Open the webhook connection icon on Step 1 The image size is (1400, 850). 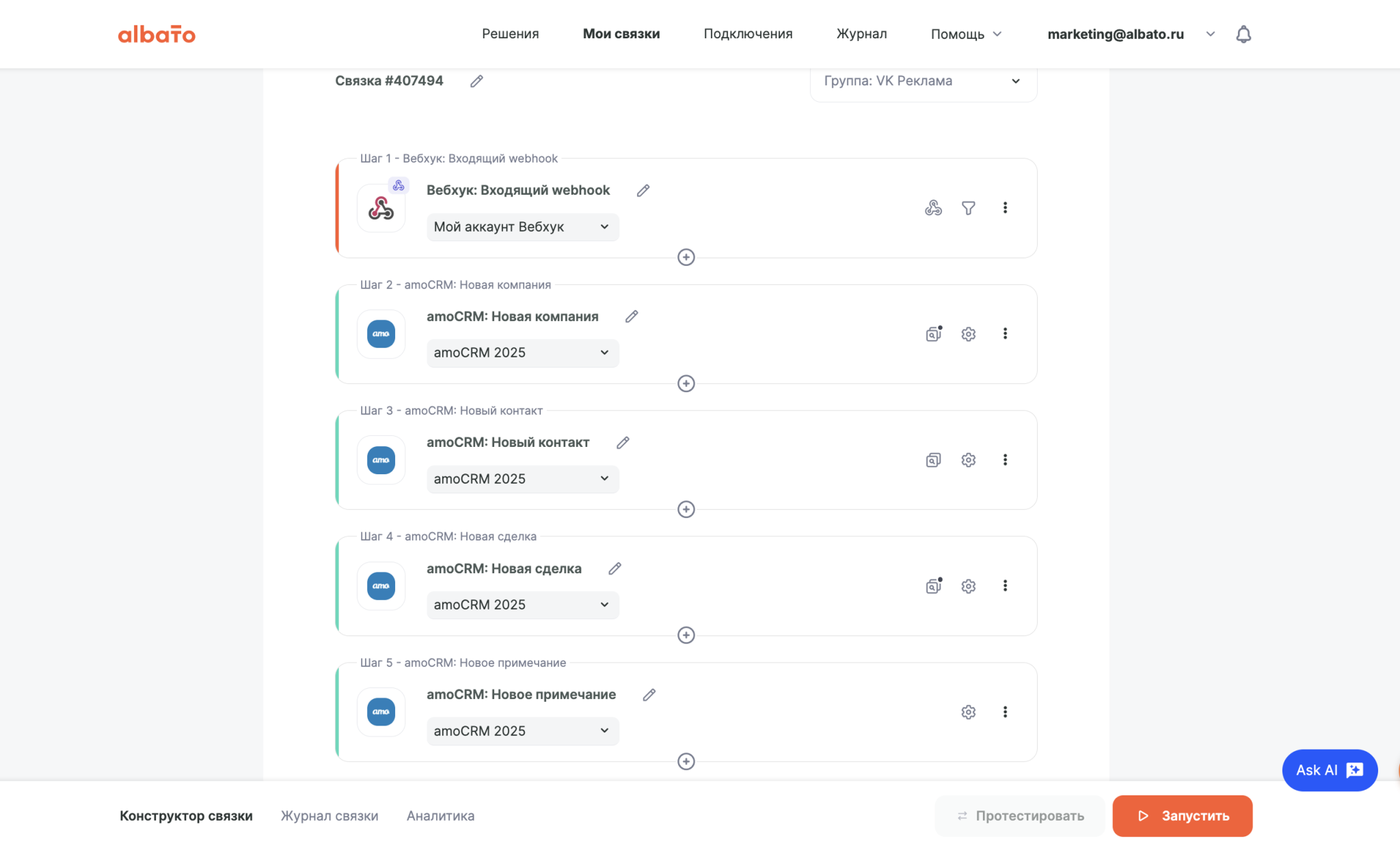(x=934, y=208)
